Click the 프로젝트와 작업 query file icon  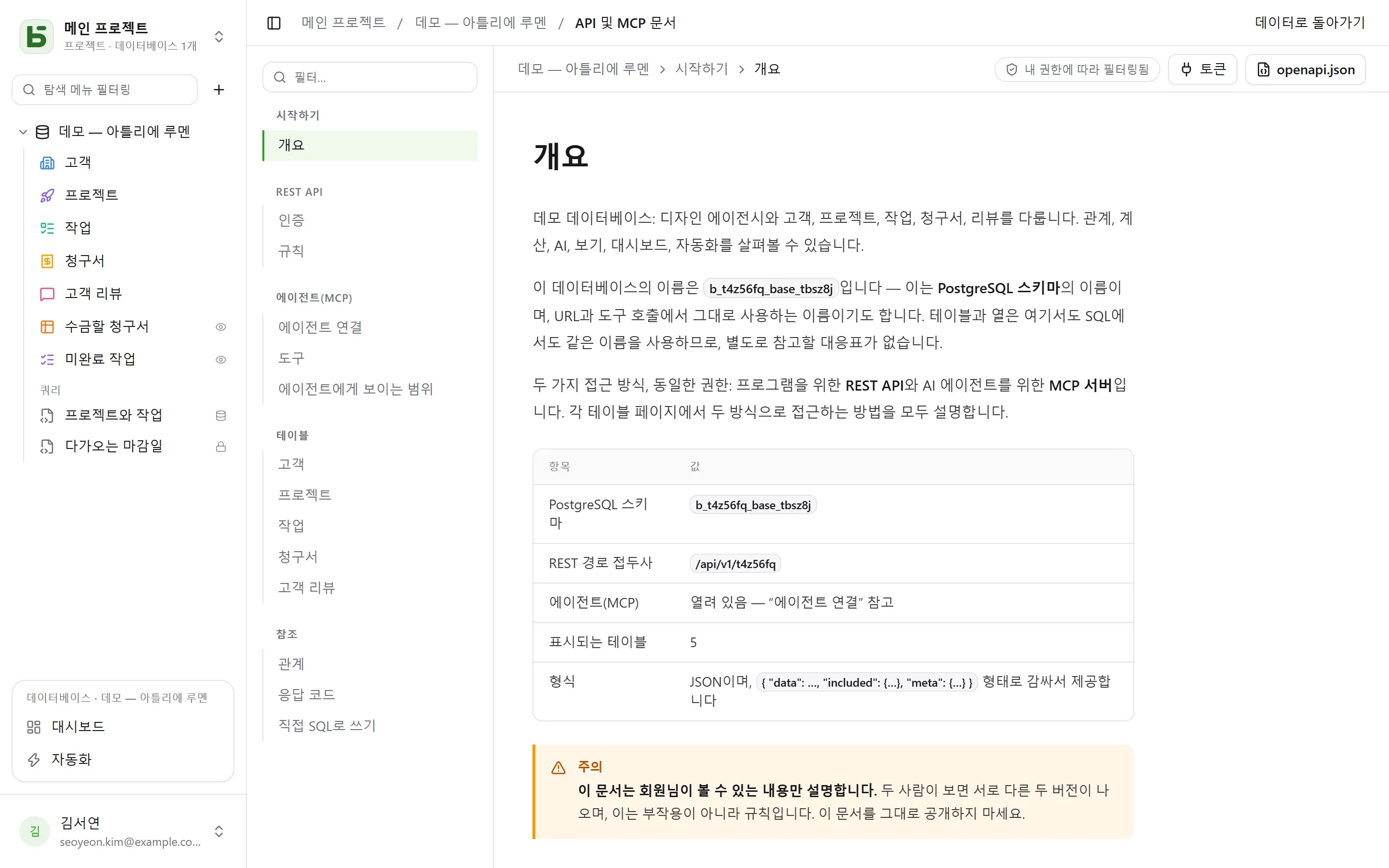pyautogui.click(x=47, y=415)
